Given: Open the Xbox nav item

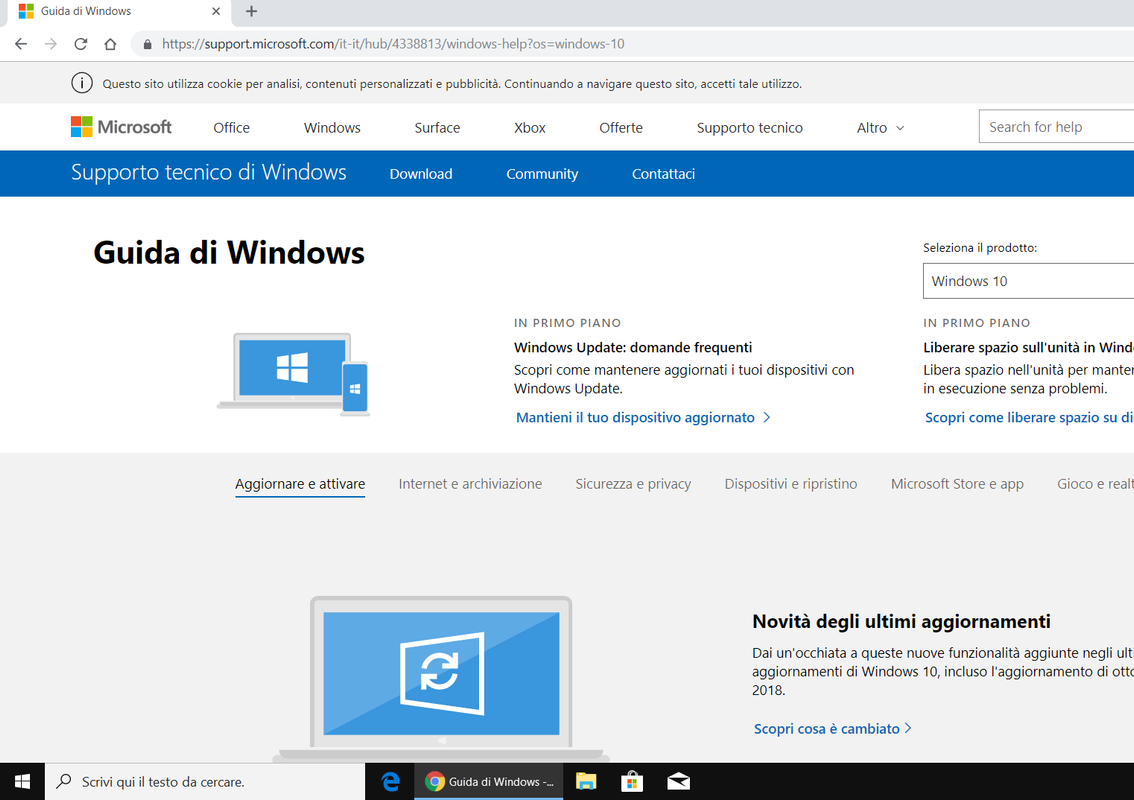Looking at the screenshot, I should [x=529, y=127].
